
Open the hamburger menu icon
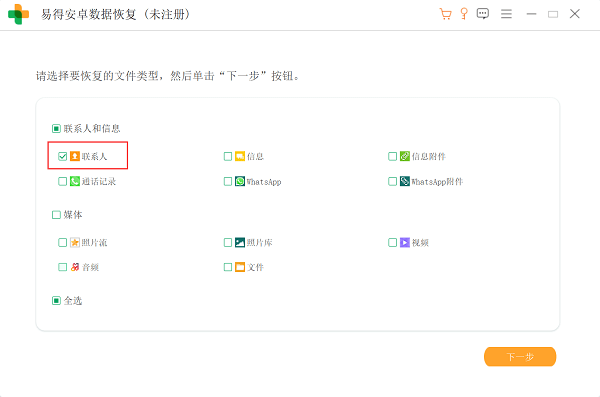(506, 14)
